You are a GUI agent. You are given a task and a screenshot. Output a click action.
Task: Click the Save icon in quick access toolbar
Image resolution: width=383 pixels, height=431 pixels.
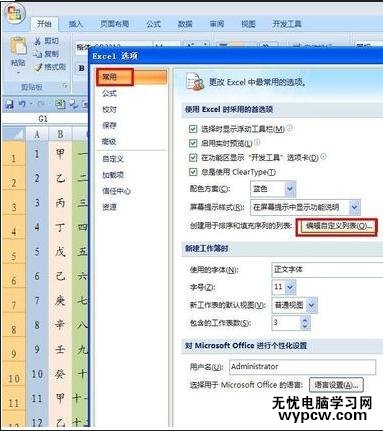click(x=9, y=104)
